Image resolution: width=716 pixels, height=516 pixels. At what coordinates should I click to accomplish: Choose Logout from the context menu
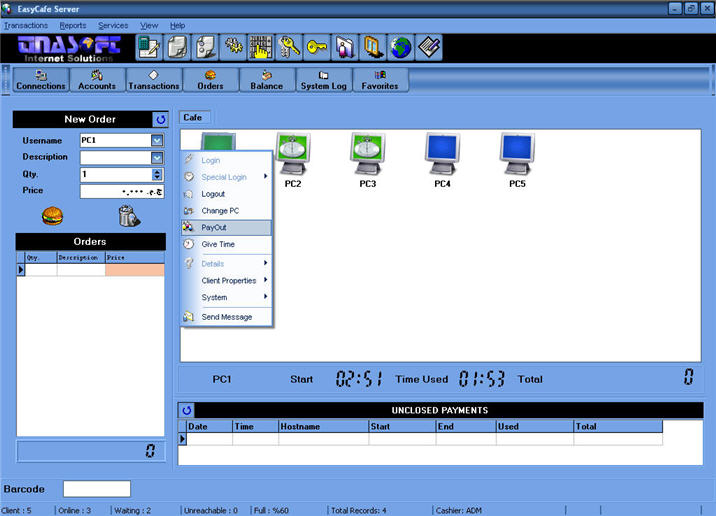point(226,194)
